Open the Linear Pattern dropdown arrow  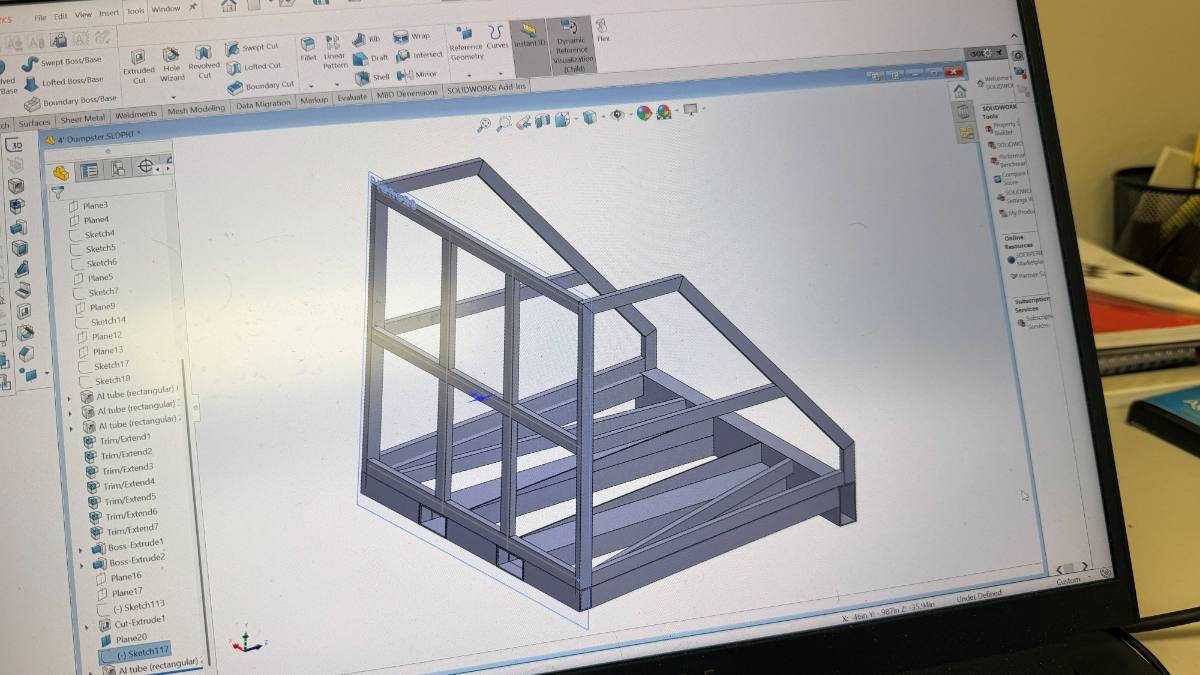pos(338,84)
